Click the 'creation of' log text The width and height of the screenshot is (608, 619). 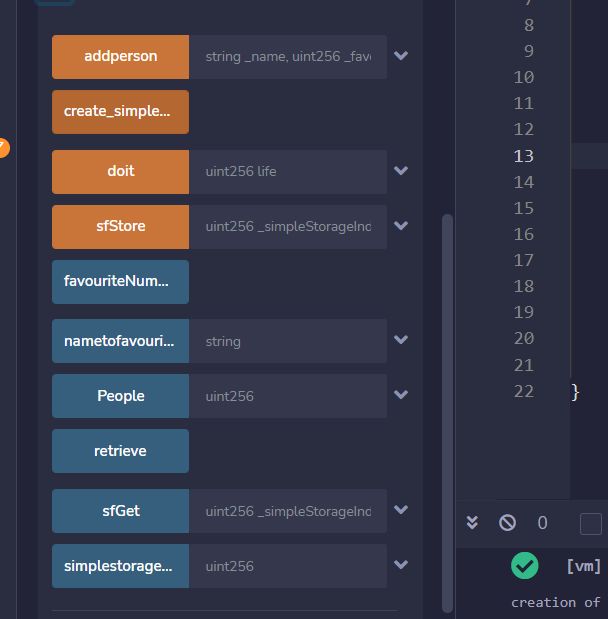(x=556, y=603)
